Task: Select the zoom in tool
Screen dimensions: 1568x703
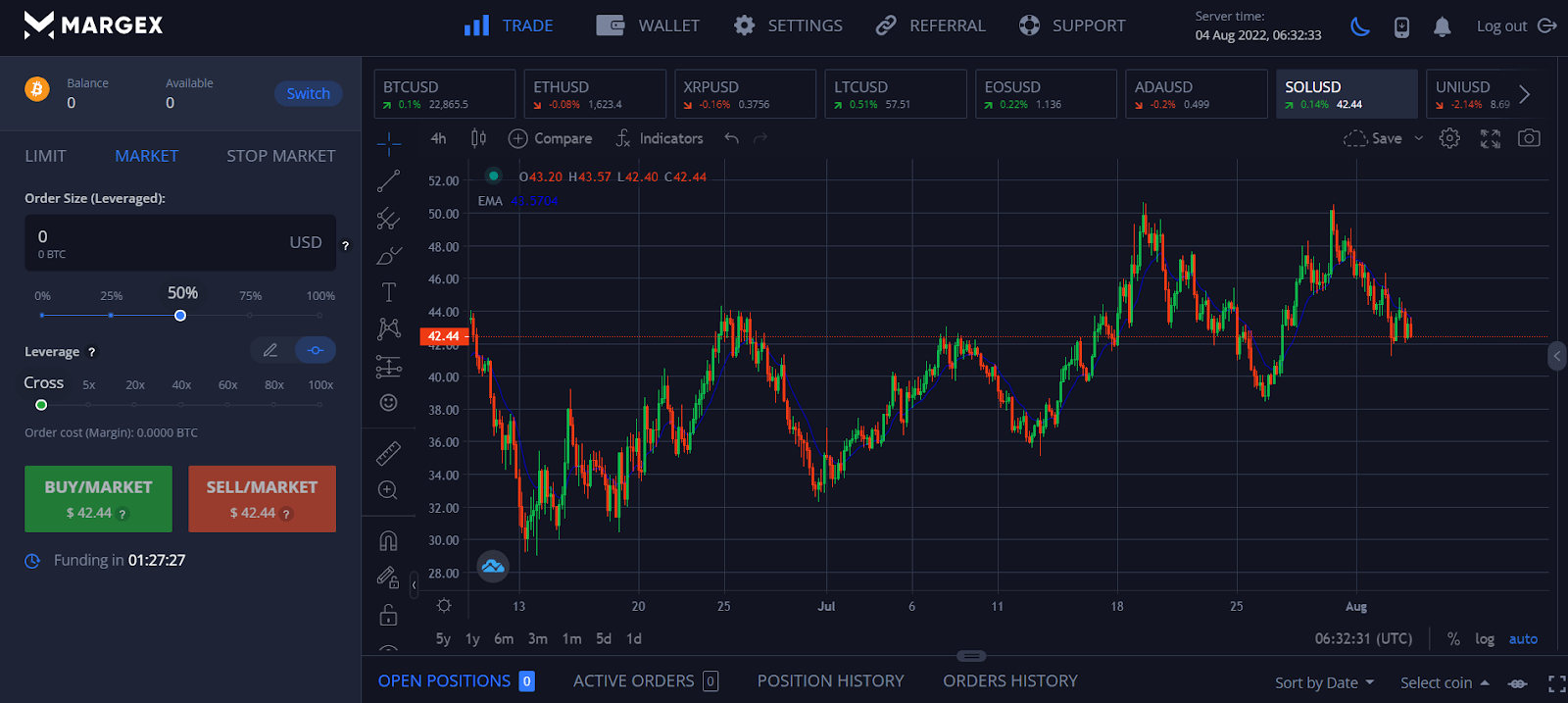Action: [388, 490]
